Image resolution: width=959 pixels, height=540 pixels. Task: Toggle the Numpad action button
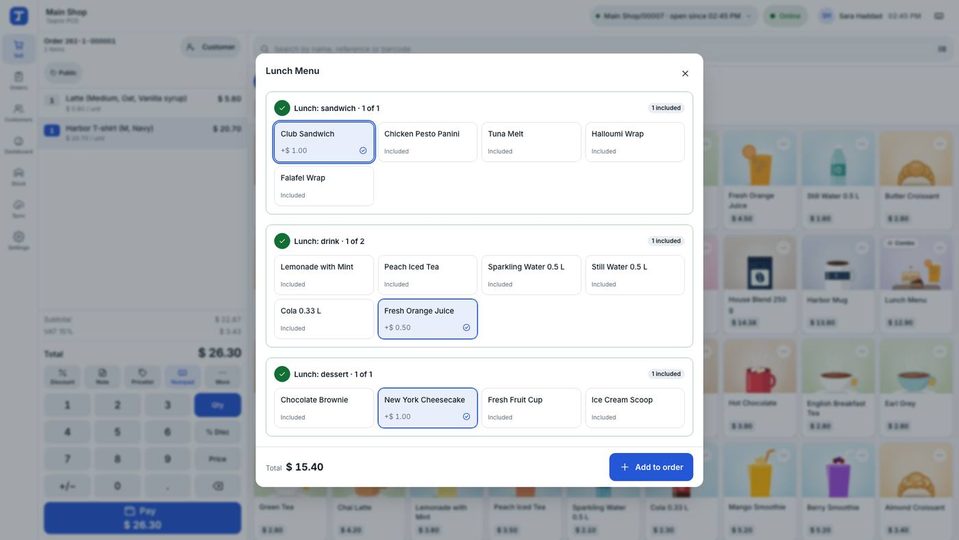182,376
